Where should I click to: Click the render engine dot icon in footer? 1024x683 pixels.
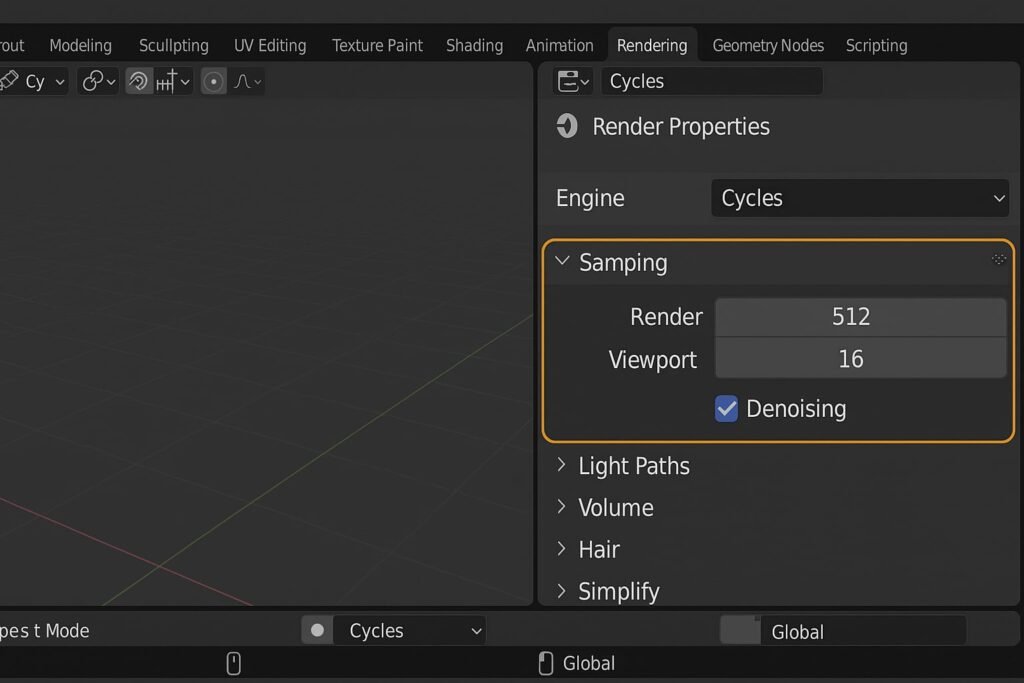317,630
